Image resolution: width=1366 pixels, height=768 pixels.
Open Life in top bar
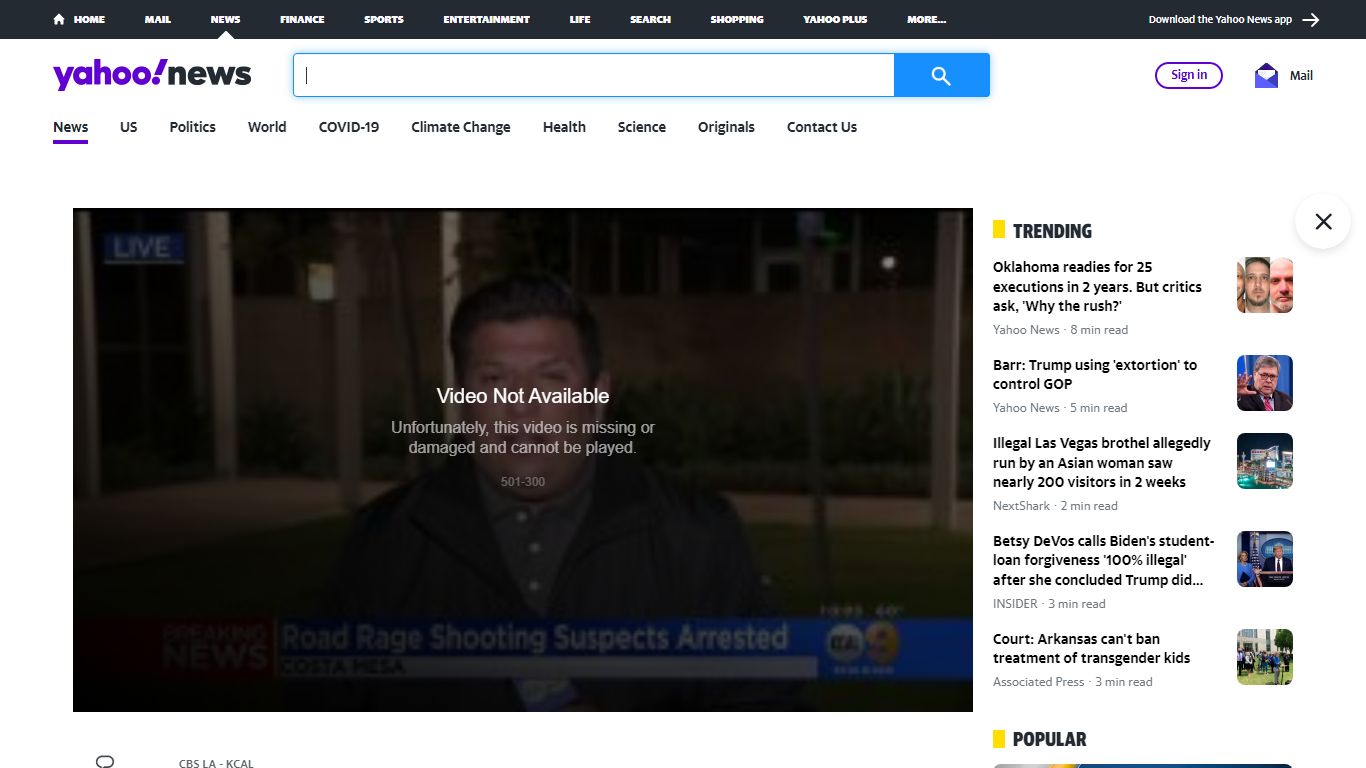pyautogui.click(x=580, y=19)
